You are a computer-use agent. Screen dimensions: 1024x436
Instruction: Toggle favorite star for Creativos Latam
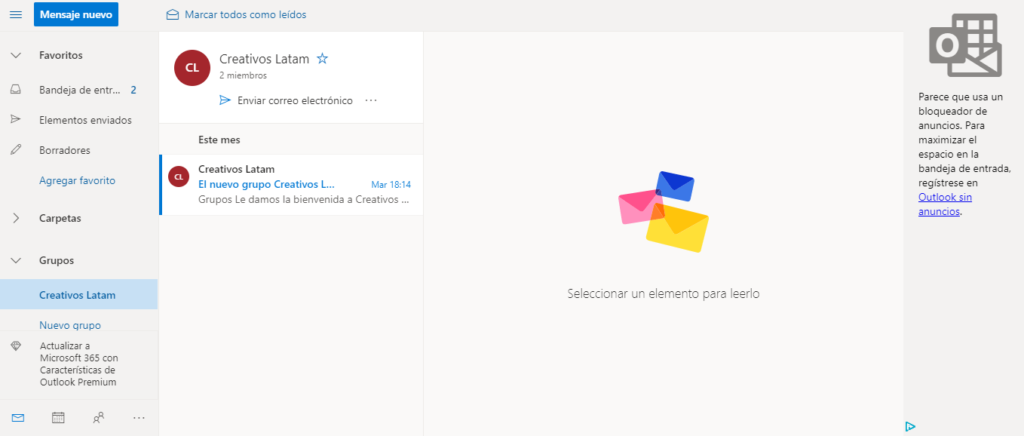(x=322, y=59)
